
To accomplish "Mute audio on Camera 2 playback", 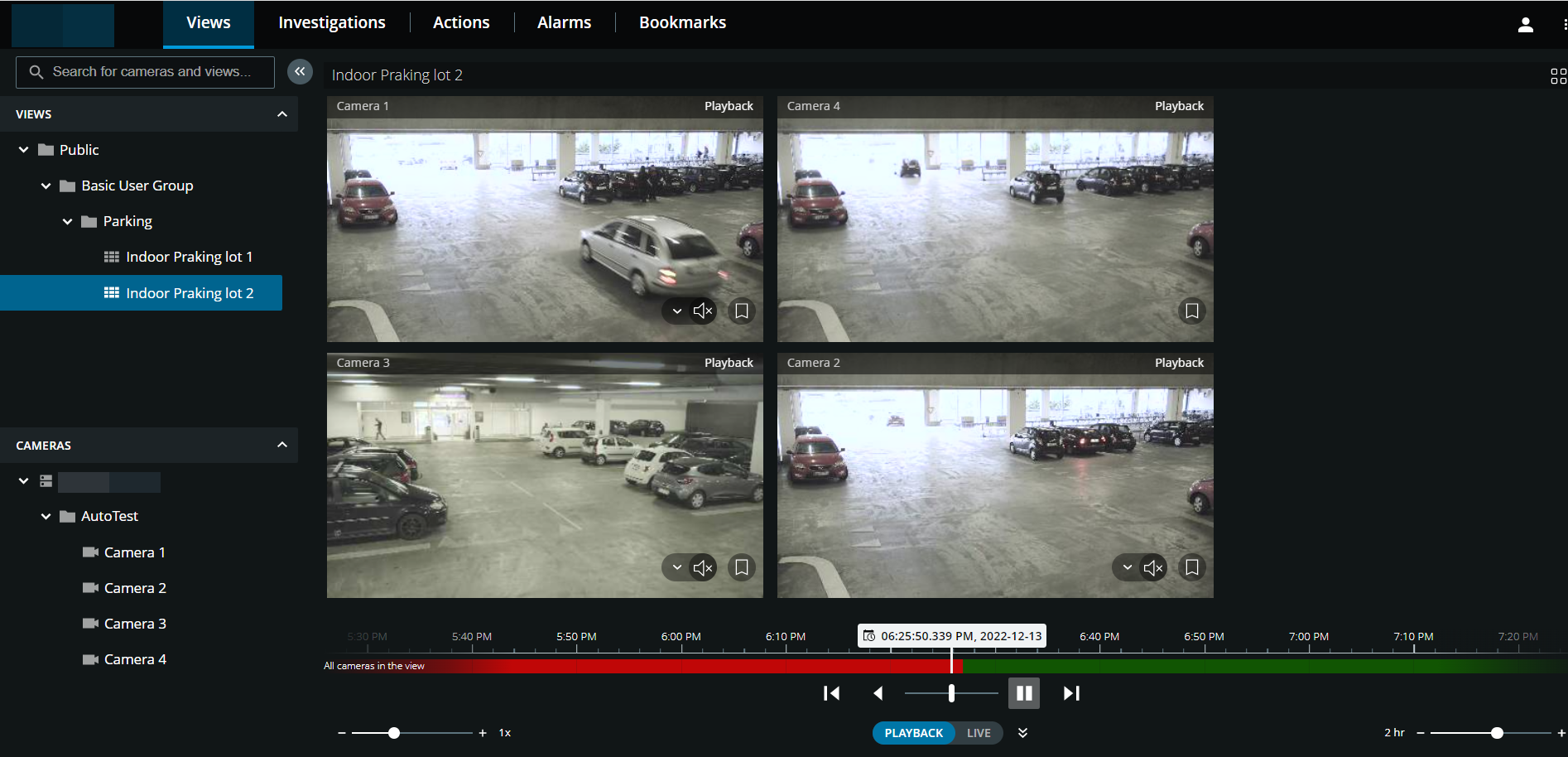I will tap(1152, 567).
